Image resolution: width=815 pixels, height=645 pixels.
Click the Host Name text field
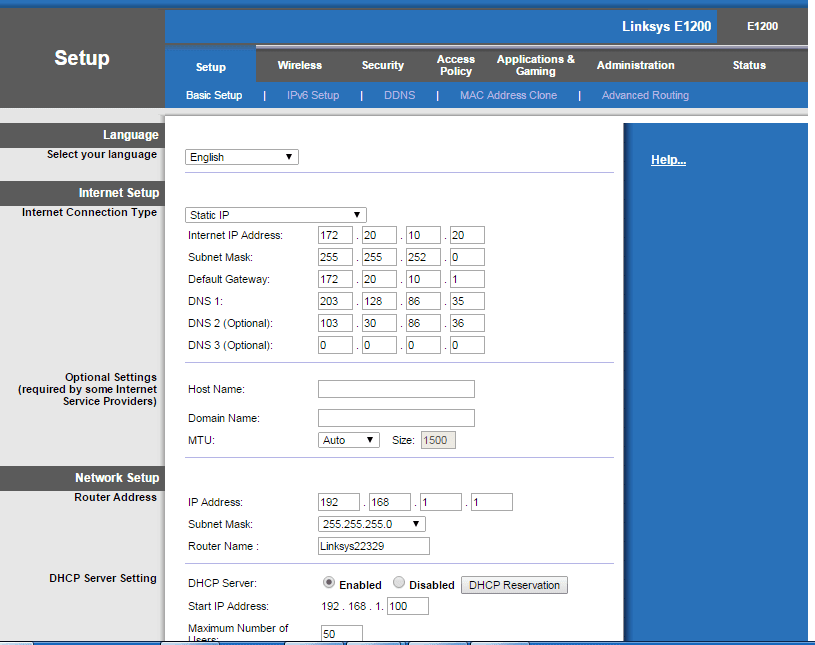(396, 389)
